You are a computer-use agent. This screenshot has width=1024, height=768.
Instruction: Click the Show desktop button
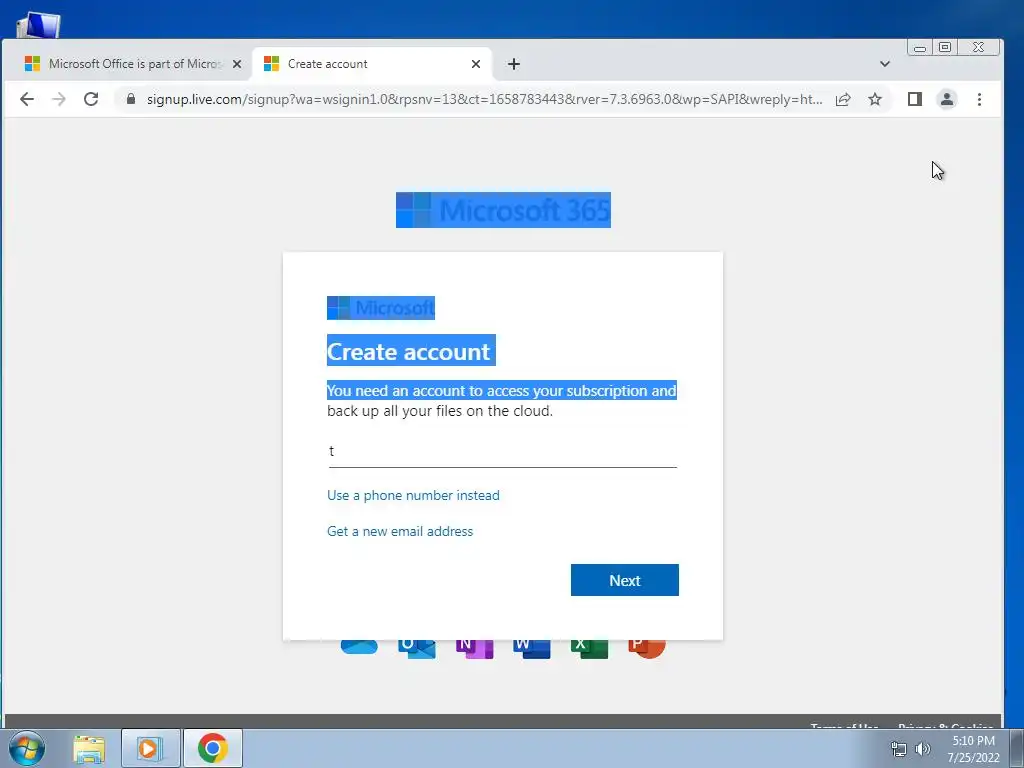click(1017, 748)
